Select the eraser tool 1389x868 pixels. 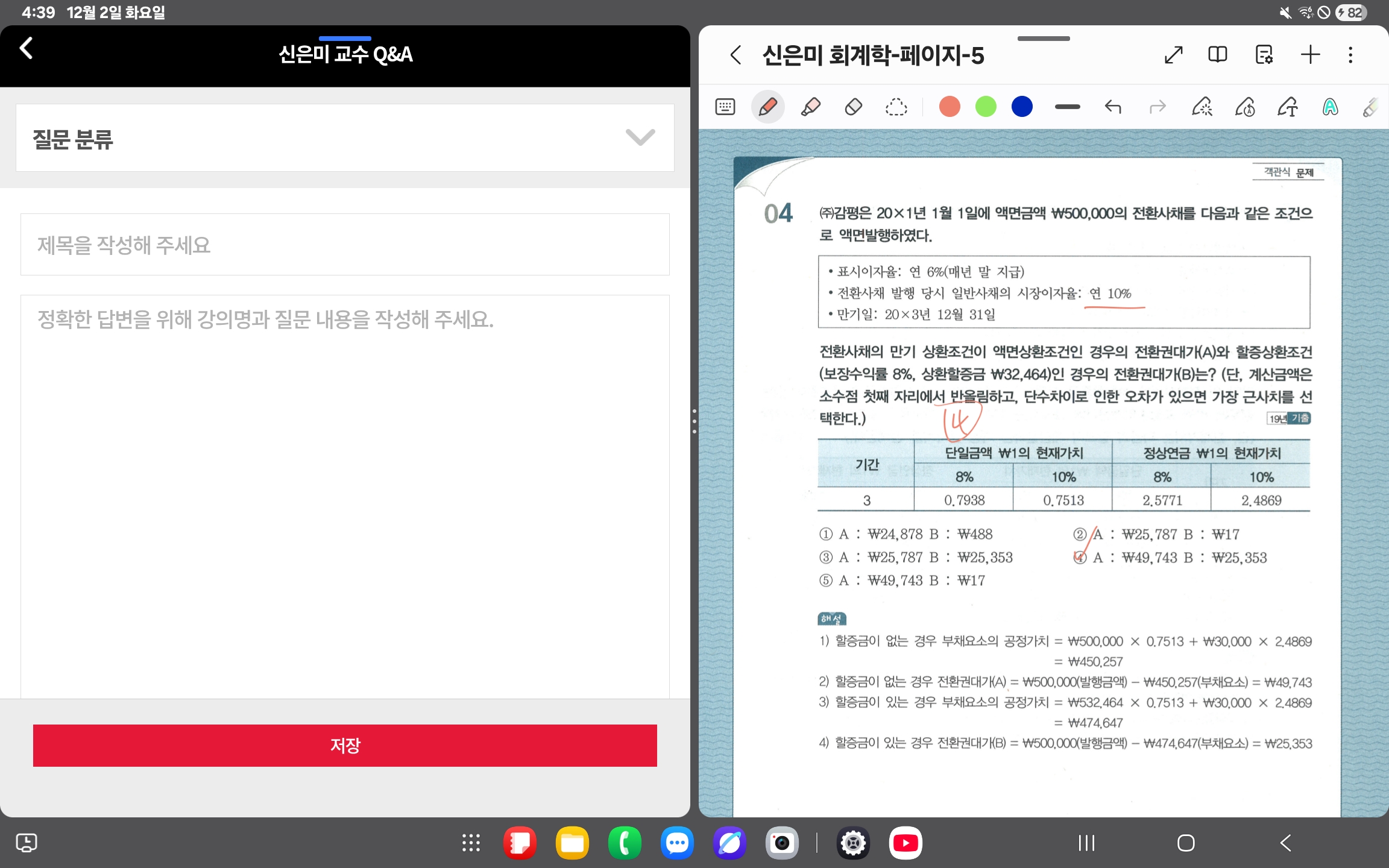853,107
